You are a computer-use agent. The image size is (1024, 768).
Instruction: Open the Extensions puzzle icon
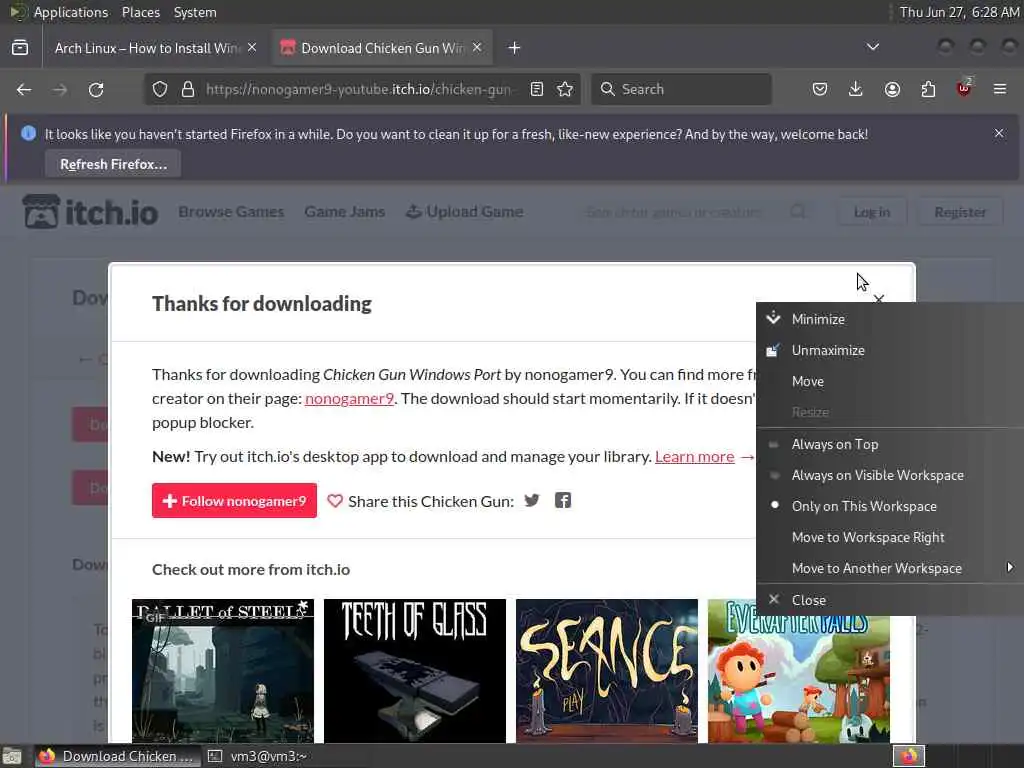tap(928, 89)
